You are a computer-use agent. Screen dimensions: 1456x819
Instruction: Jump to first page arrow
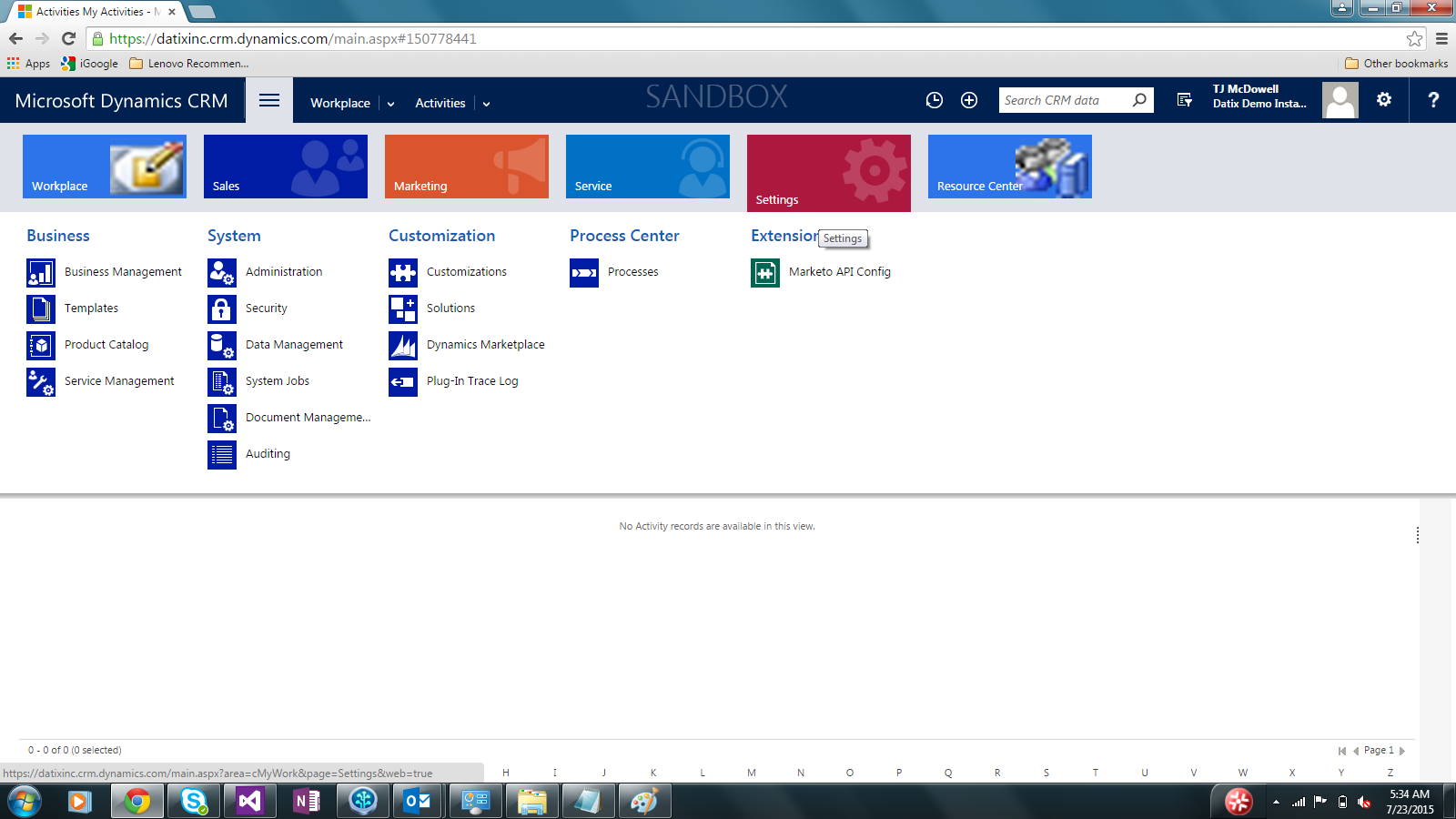click(1342, 751)
